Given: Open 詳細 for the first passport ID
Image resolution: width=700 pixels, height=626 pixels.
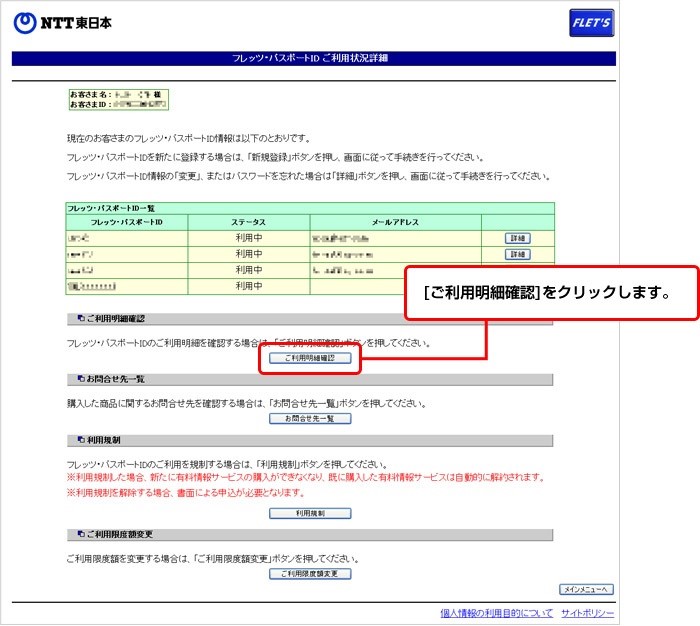Looking at the screenshot, I should [517, 239].
